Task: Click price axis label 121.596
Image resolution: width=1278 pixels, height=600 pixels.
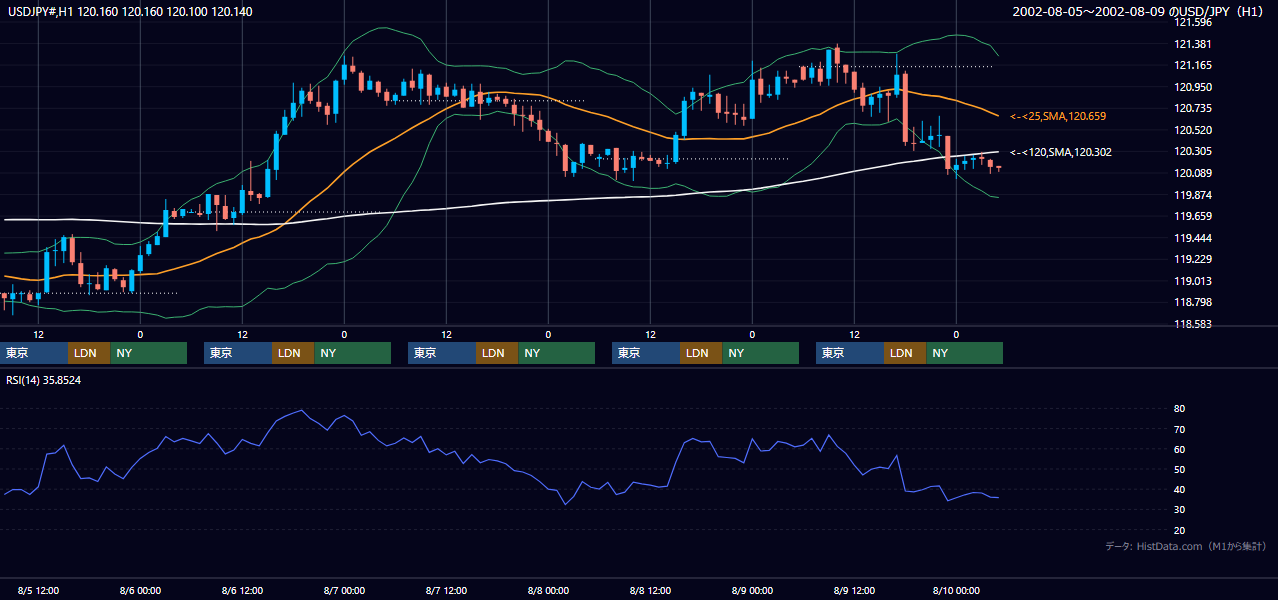Action: coord(1194,22)
